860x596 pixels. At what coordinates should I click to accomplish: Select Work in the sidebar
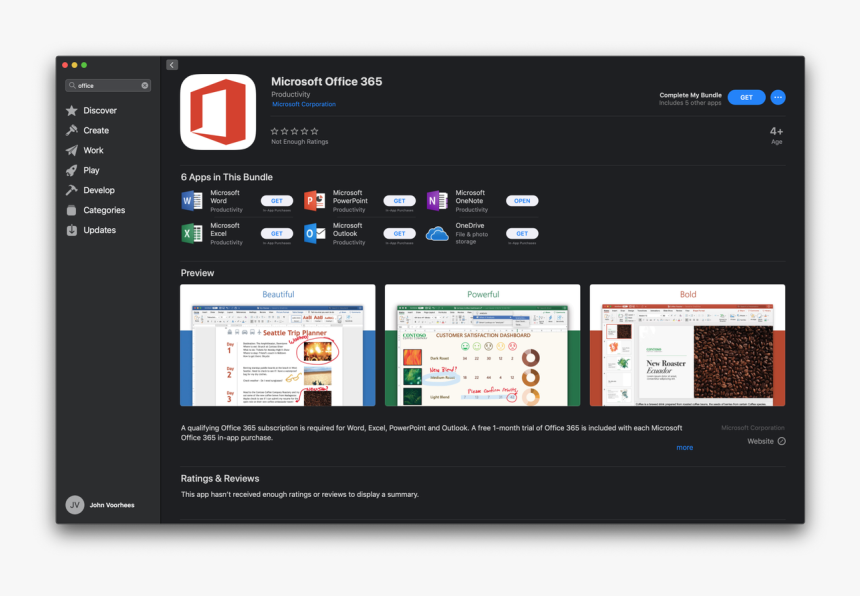pyautogui.click(x=93, y=150)
